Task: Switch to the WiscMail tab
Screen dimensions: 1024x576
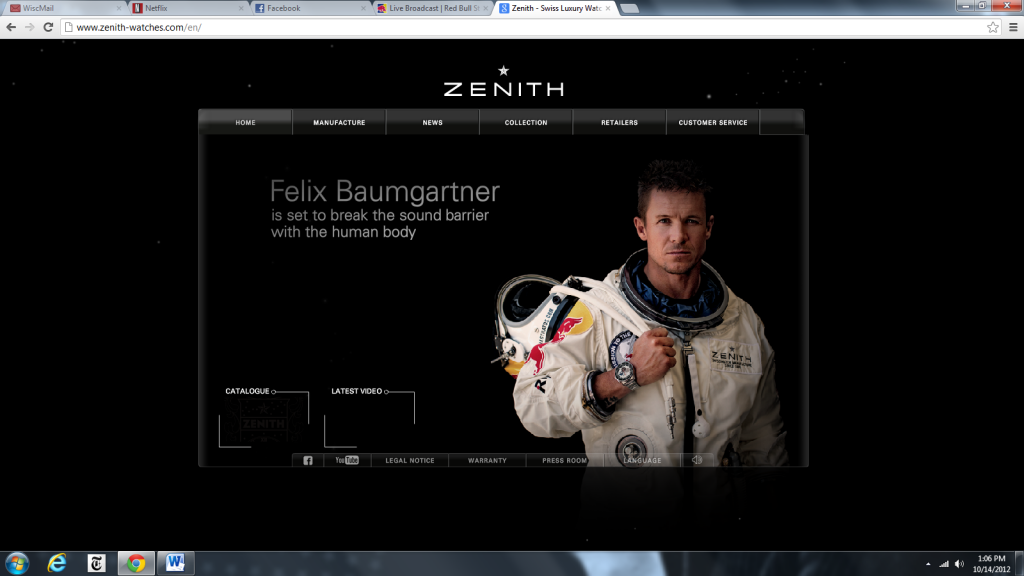Action: point(64,8)
